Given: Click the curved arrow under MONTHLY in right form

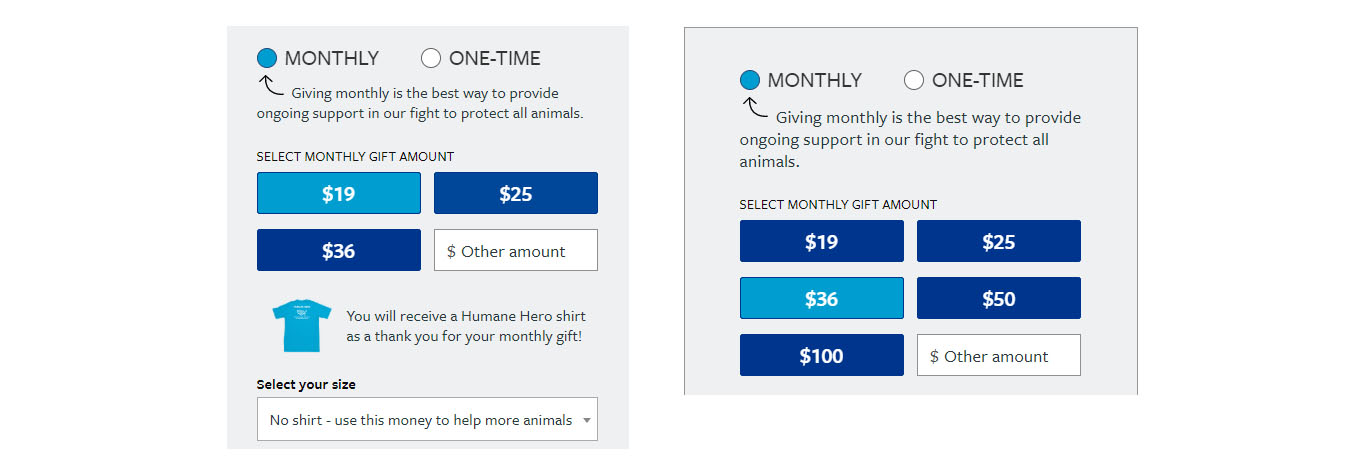Looking at the screenshot, I should (754, 108).
